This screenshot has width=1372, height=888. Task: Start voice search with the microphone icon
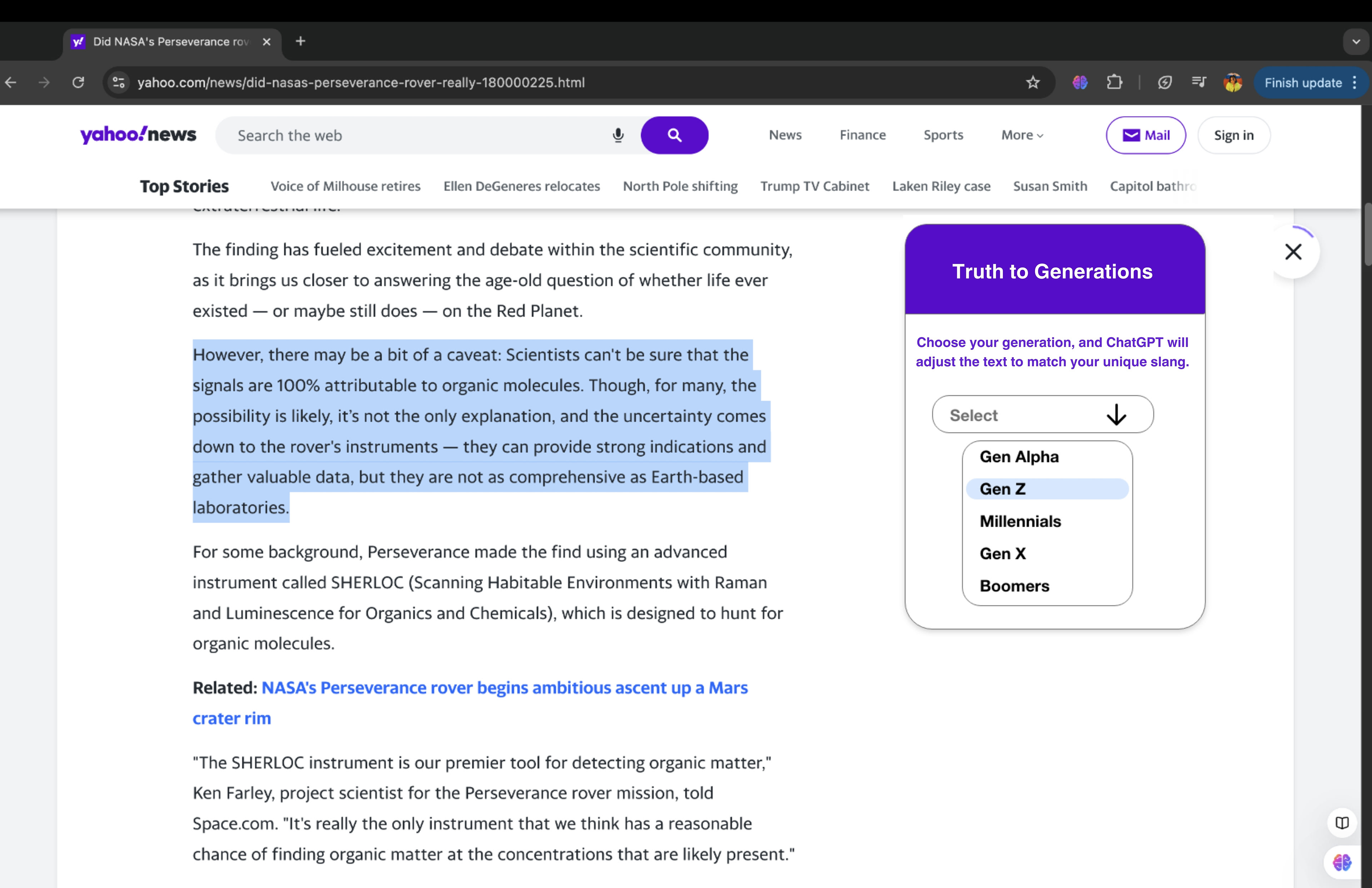point(618,135)
